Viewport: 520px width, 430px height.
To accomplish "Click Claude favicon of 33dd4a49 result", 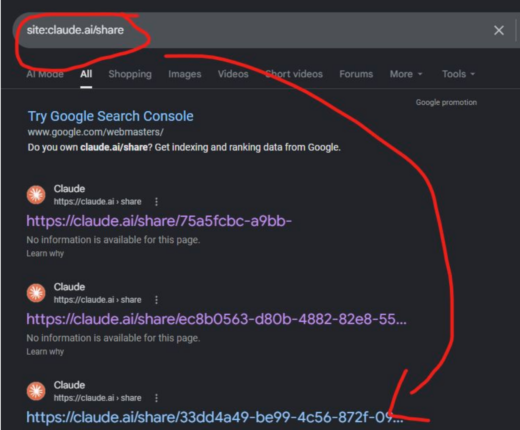I will 36,391.
